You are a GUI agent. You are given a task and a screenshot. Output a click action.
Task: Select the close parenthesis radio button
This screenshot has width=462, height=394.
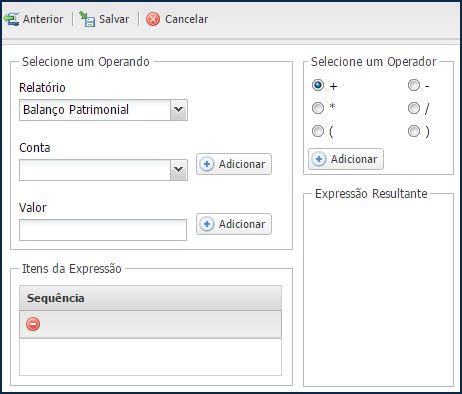pyautogui.click(x=414, y=131)
